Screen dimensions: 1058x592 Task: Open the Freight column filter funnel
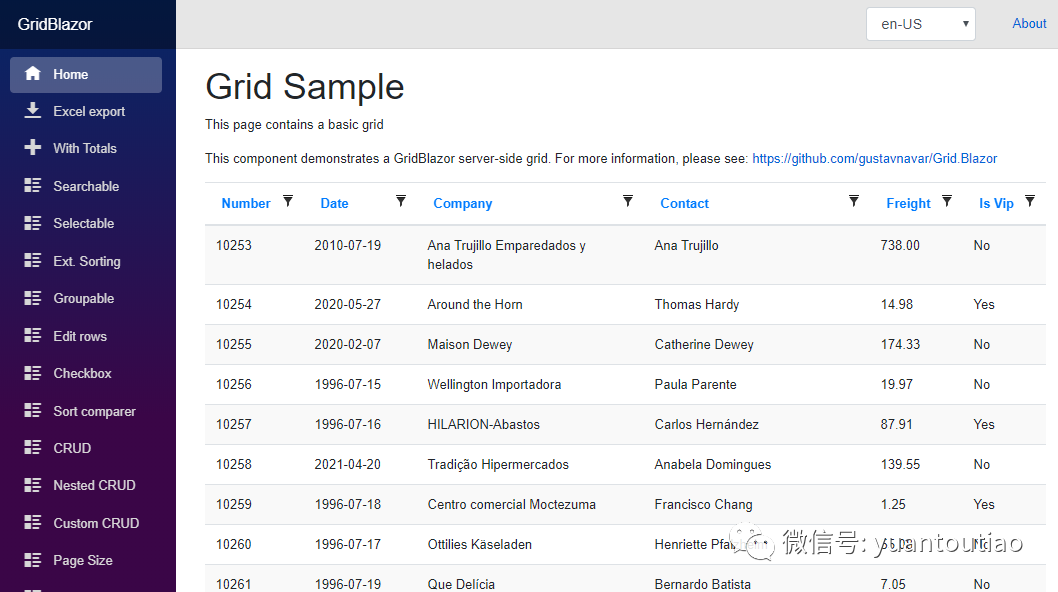(x=947, y=201)
